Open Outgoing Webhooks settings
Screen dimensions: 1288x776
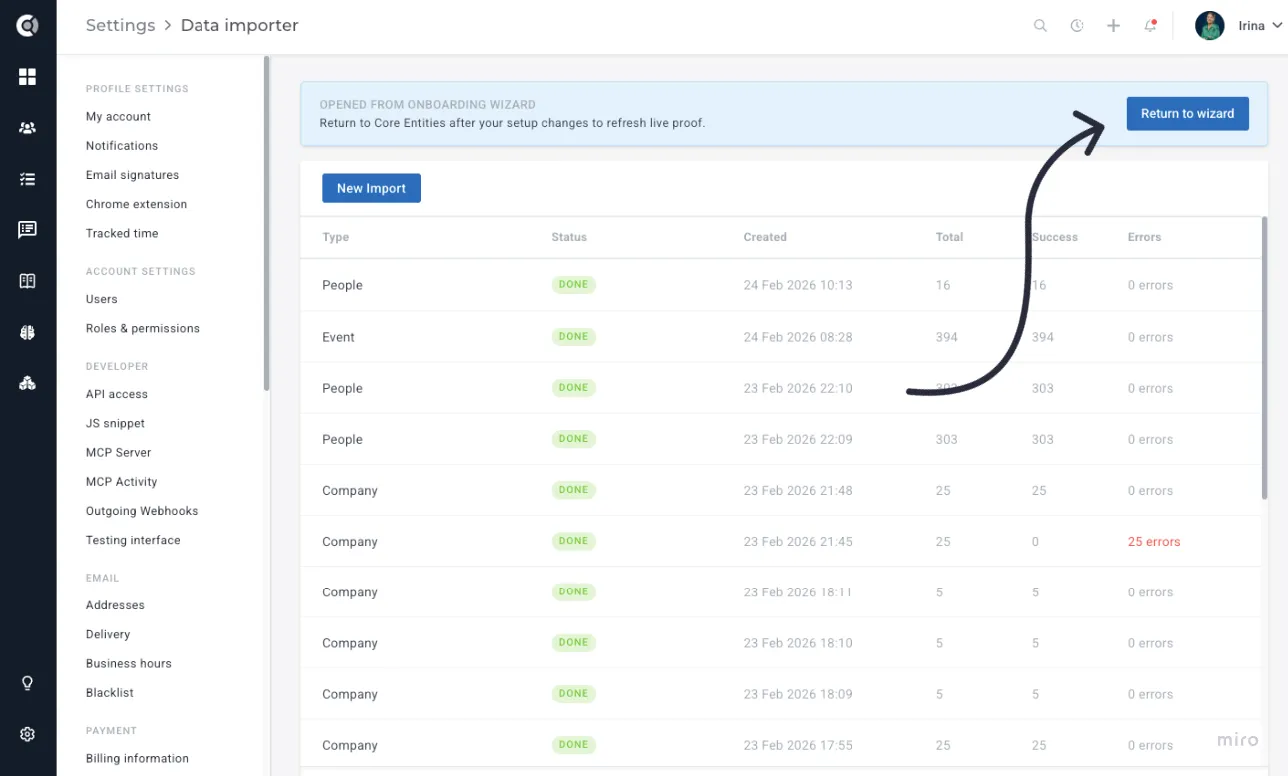click(x=142, y=511)
